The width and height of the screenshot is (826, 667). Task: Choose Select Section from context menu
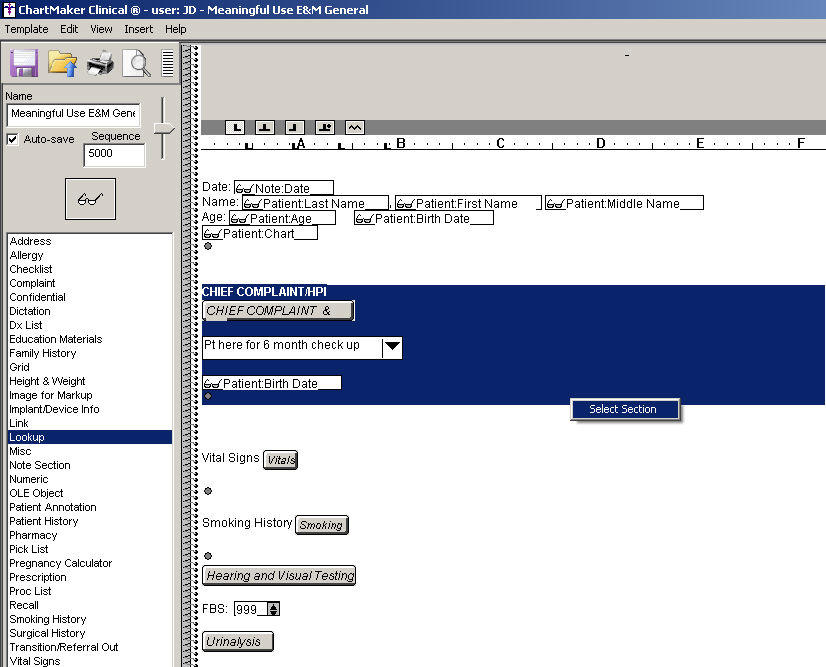point(624,409)
